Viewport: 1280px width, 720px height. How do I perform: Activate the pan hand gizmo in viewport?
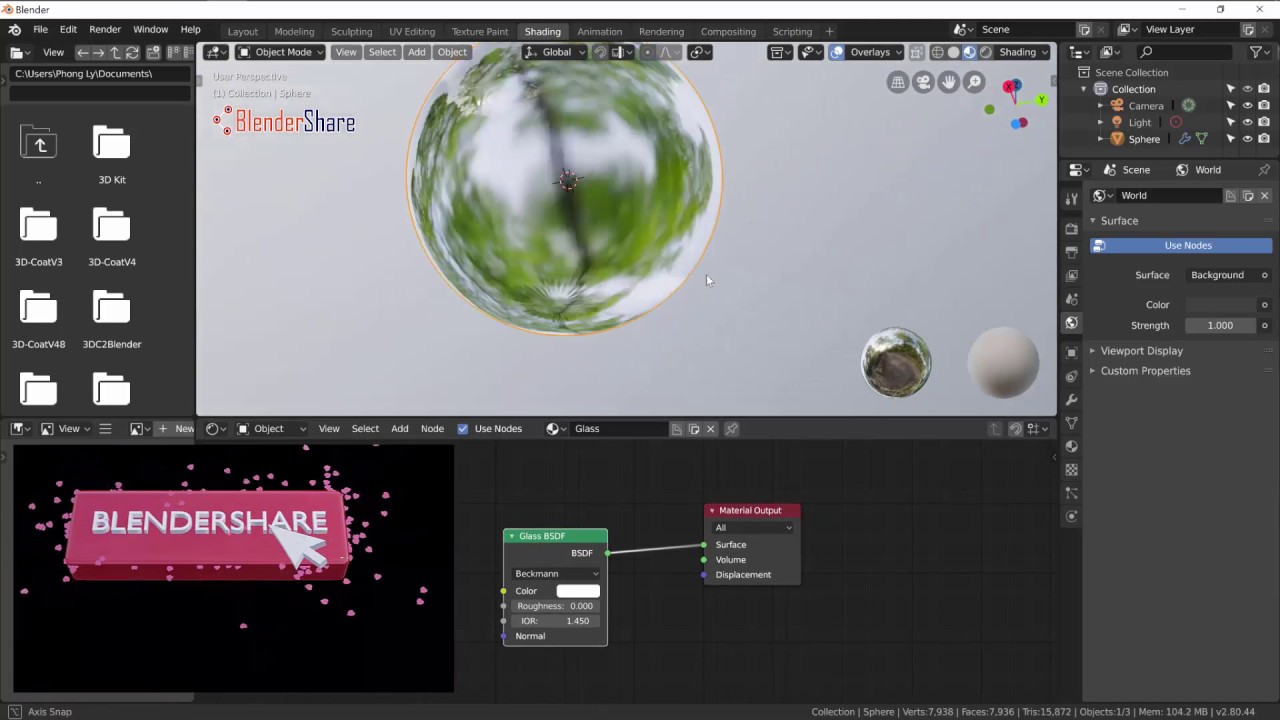click(949, 82)
